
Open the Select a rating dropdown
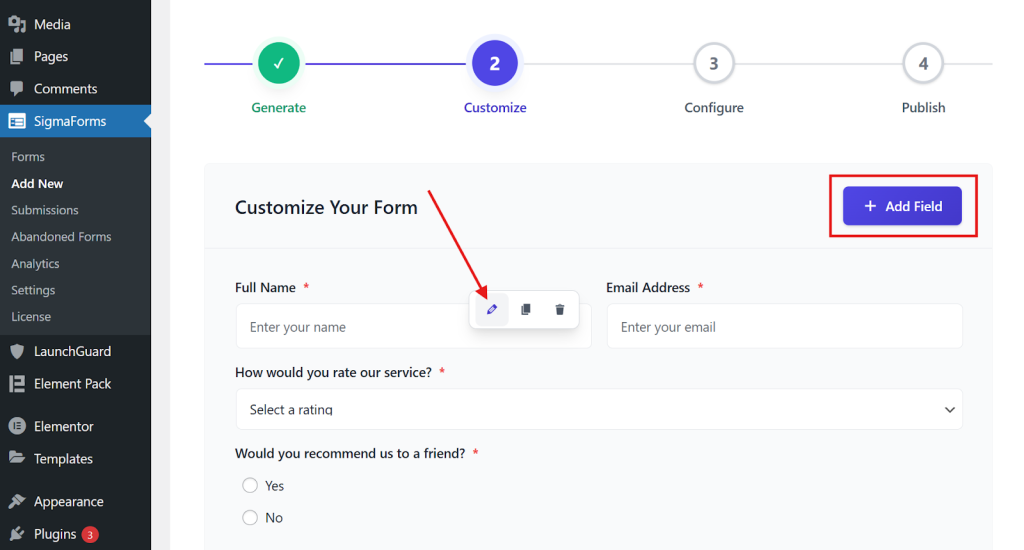599,410
